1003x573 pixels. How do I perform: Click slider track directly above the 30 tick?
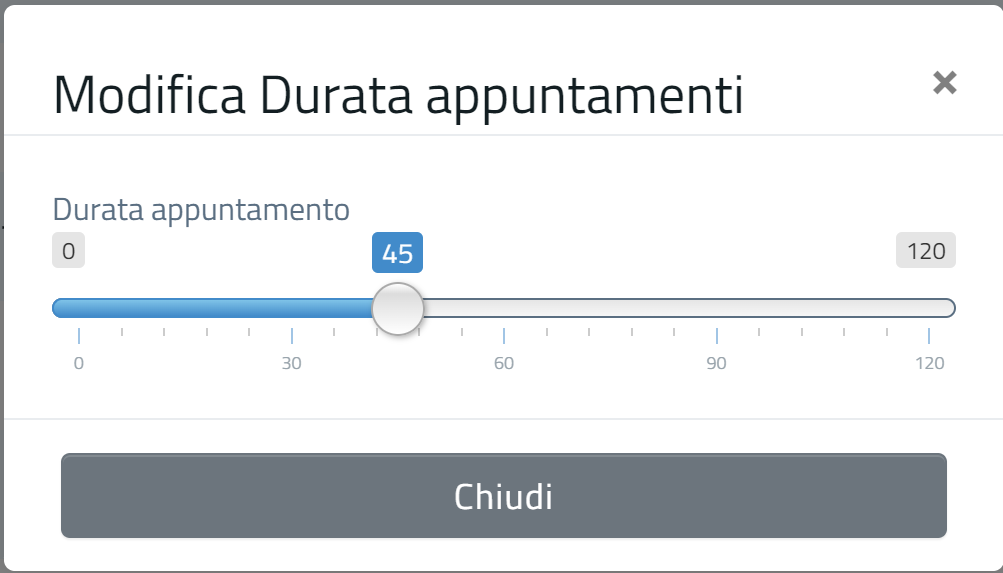pos(291,308)
